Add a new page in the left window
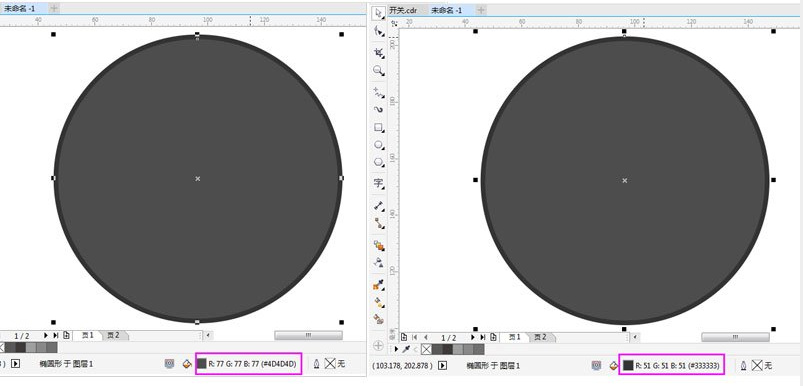The image size is (803, 386). 67,335
